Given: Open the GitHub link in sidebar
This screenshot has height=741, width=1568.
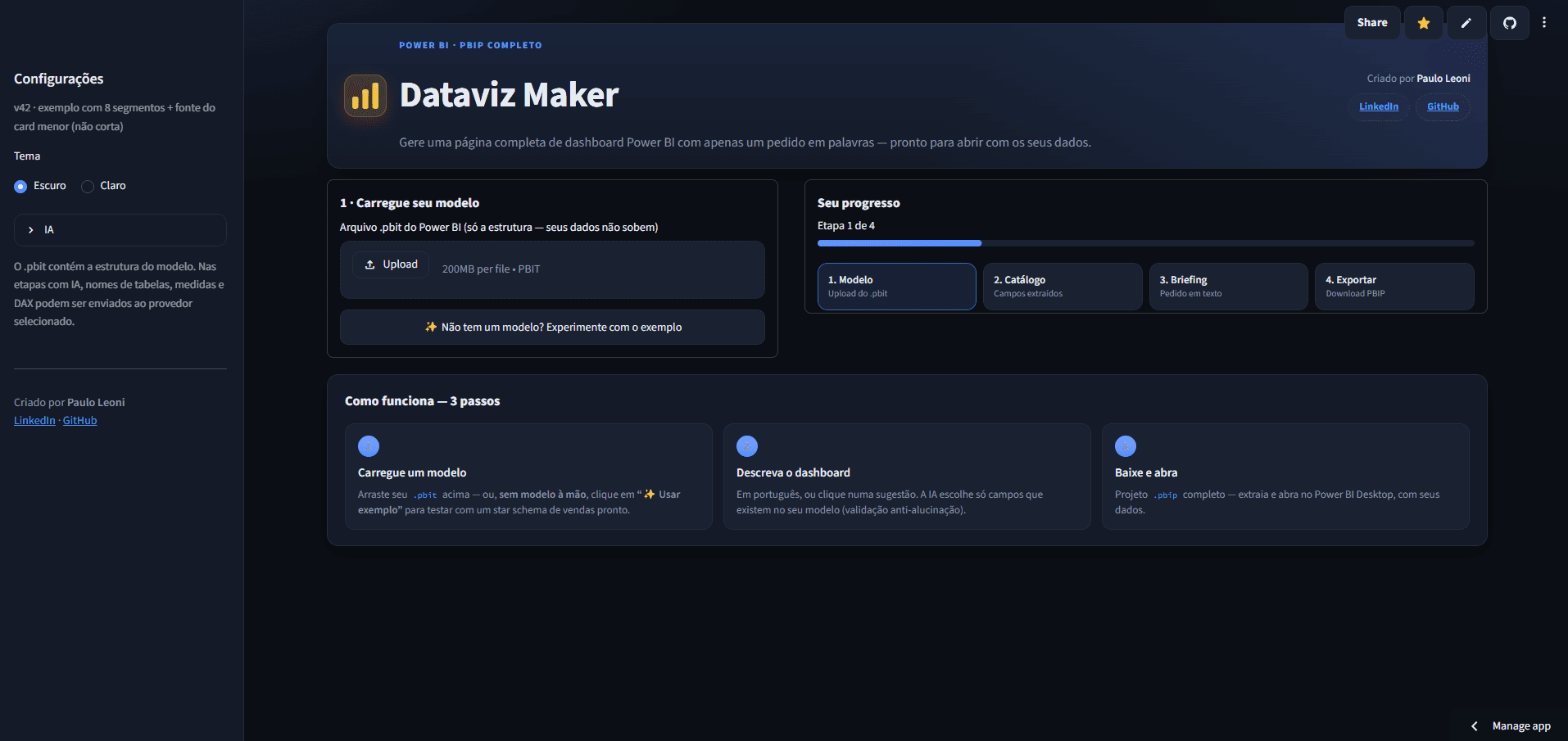Looking at the screenshot, I should [80, 421].
